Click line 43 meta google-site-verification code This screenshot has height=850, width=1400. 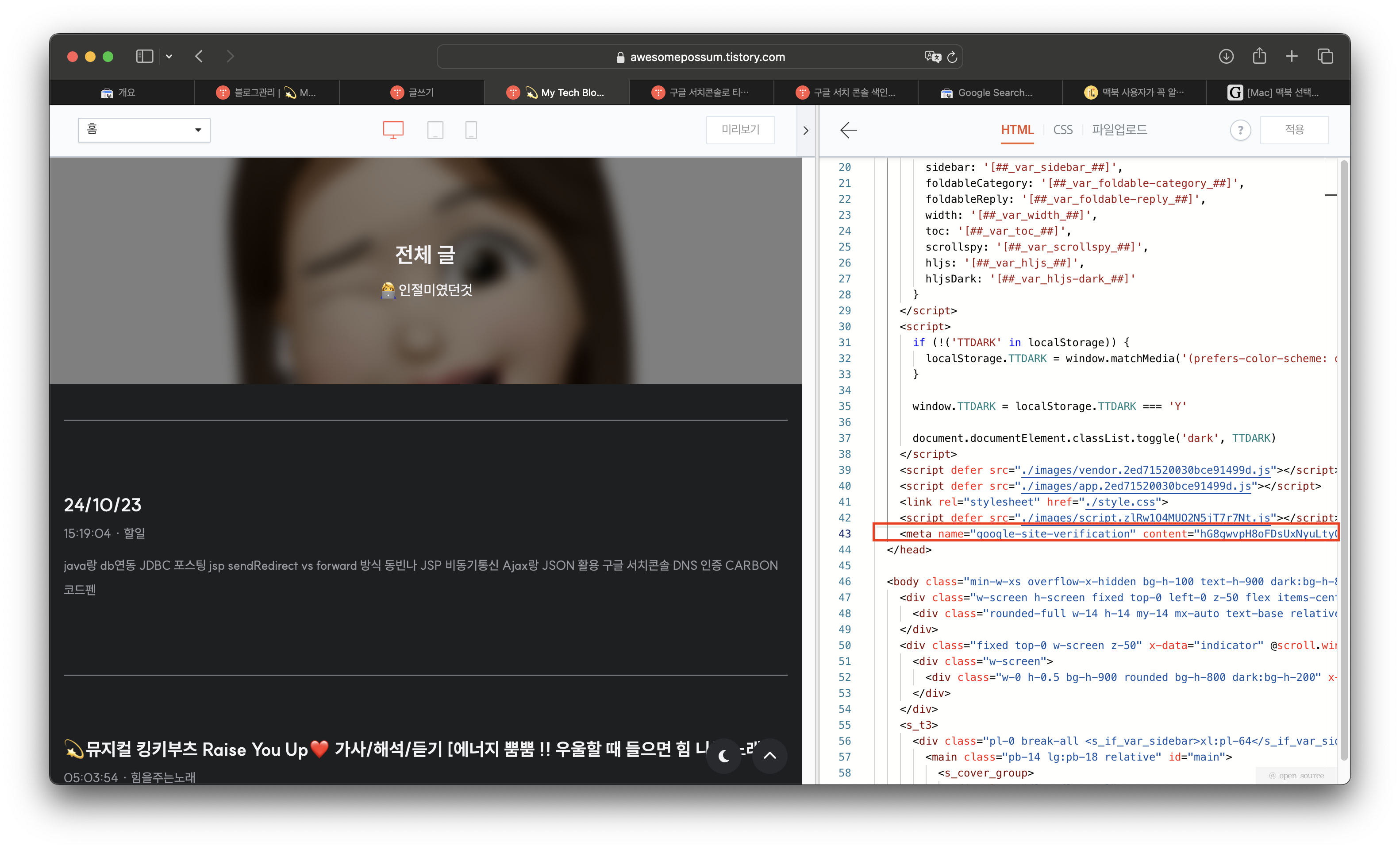pyautogui.click(x=1106, y=533)
